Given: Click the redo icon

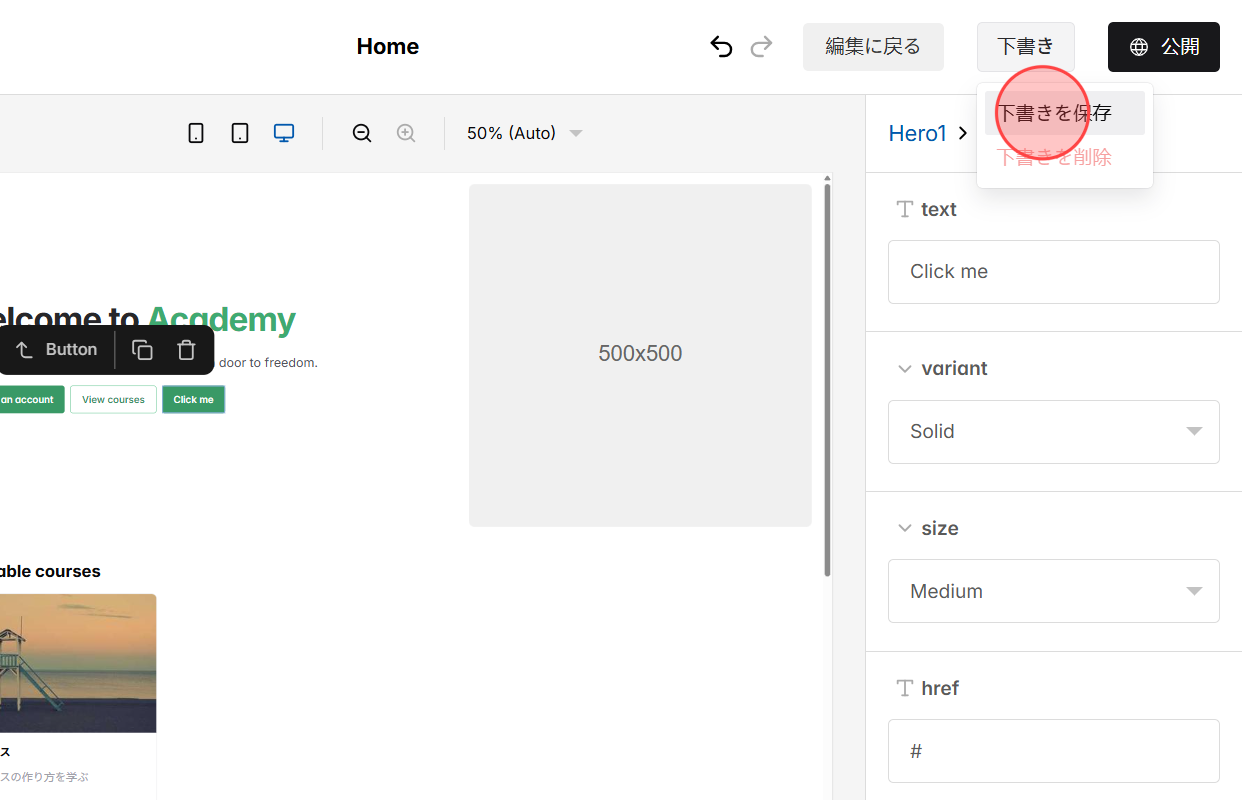Looking at the screenshot, I should click(761, 46).
